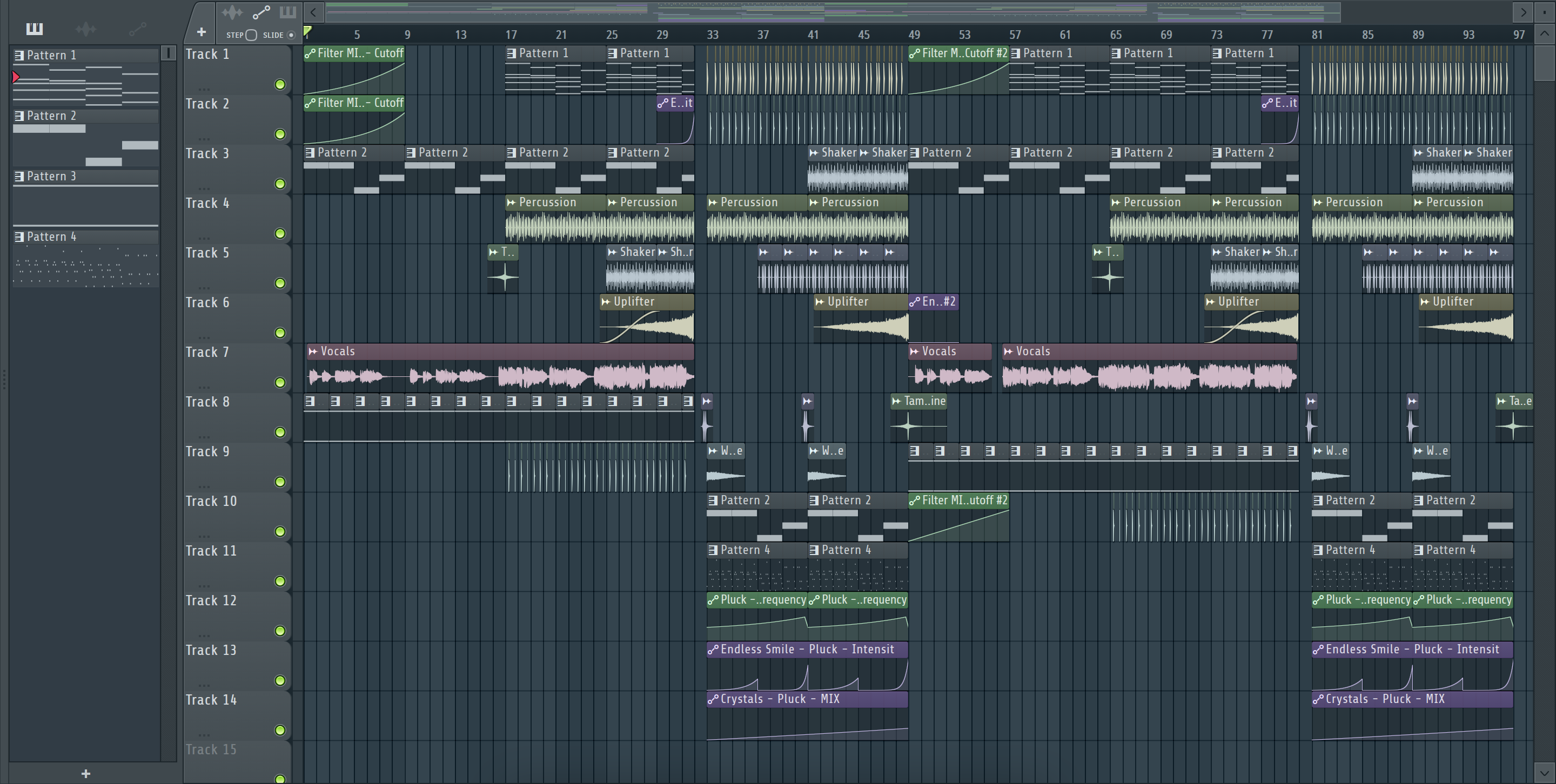Open the first W..e clip menu on Track 9
The image size is (1556, 784).
(x=713, y=451)
